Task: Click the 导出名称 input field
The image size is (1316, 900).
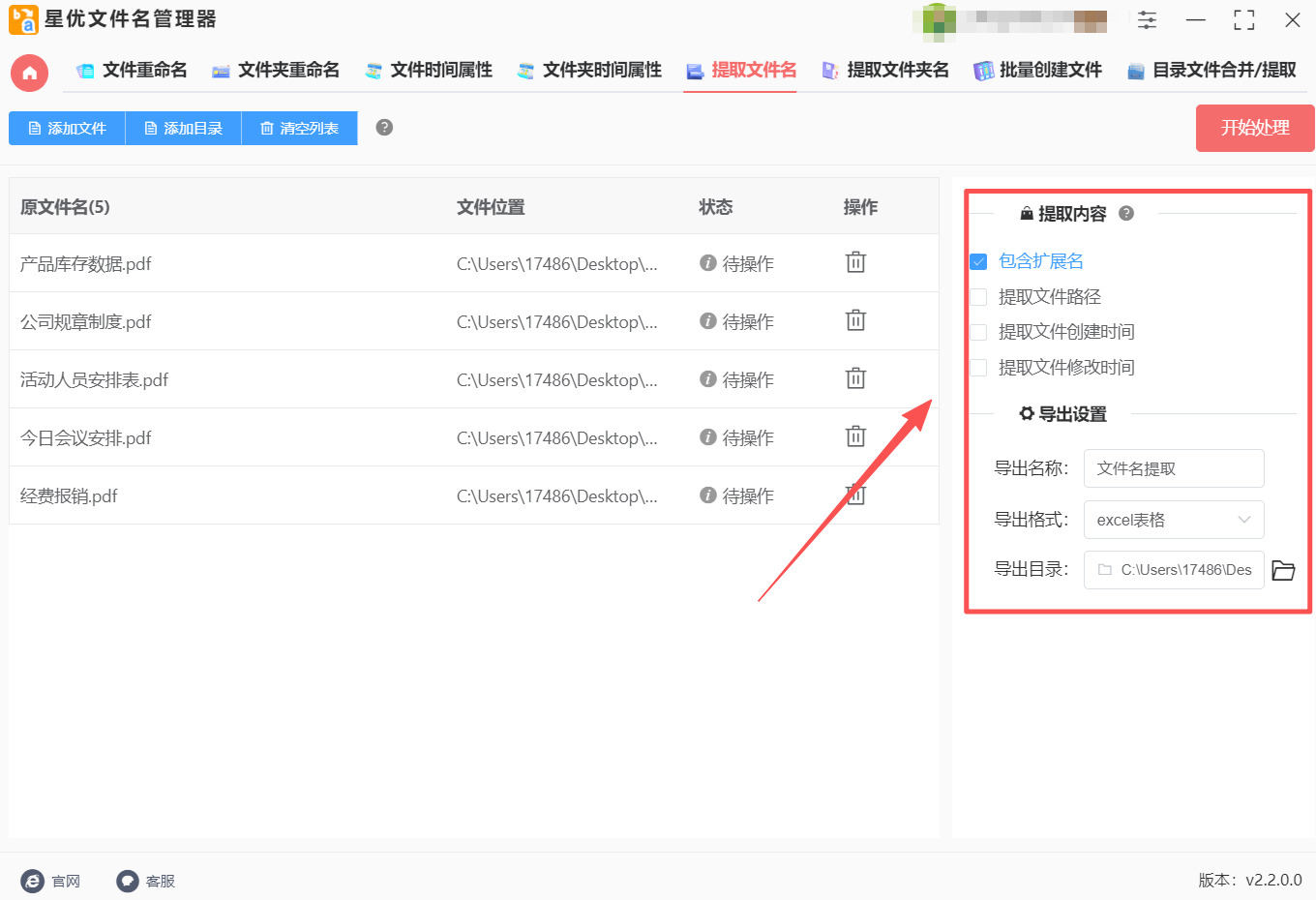Action: [x=1174, y=468]
